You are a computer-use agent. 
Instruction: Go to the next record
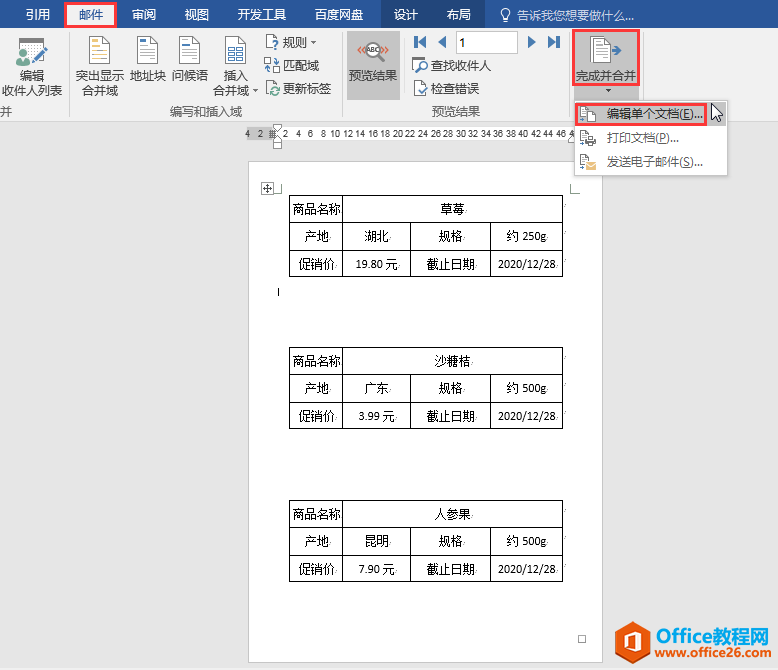point(531,42)
